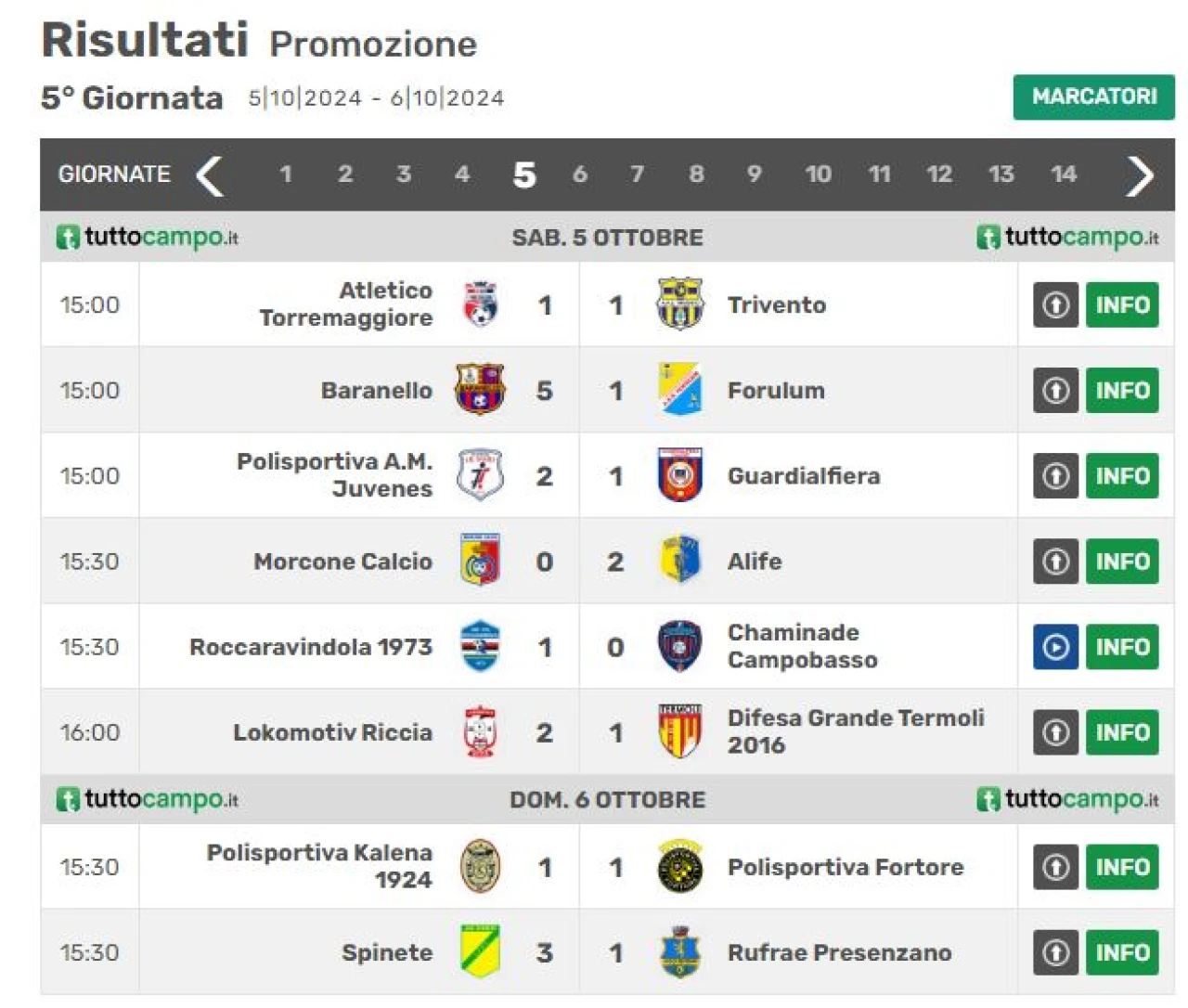Select giornata 6 tab
Image resolution: width=1188 pixels, height=1008 pixels.
(x=580, y=174)
